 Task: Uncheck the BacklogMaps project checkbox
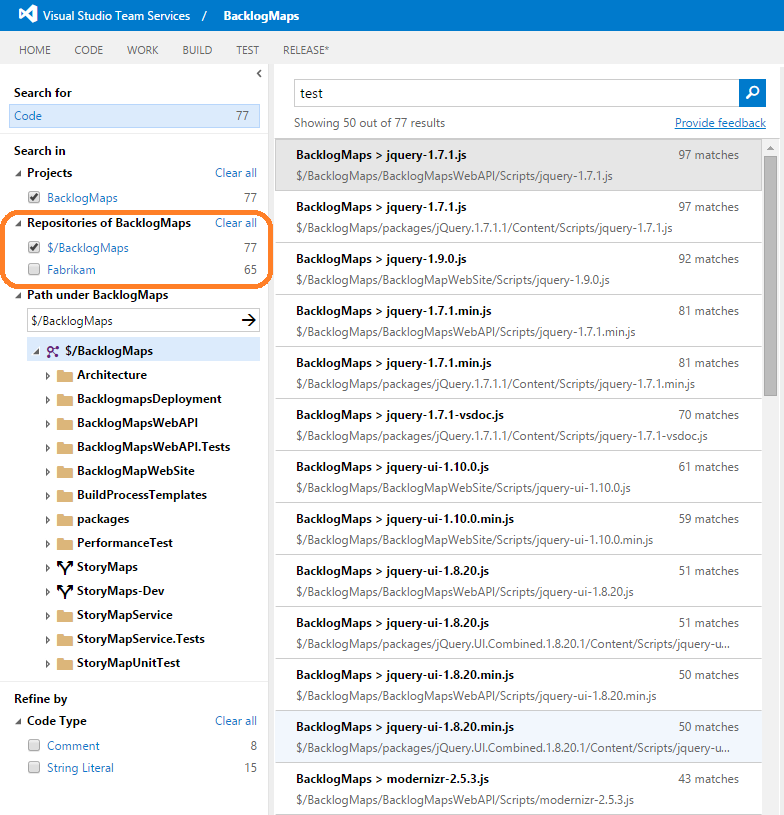[34, 197]
